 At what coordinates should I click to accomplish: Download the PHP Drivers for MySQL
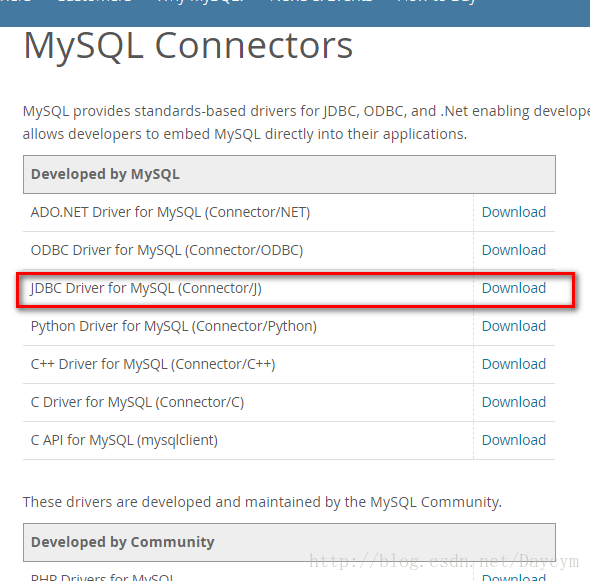coord(514,577)
